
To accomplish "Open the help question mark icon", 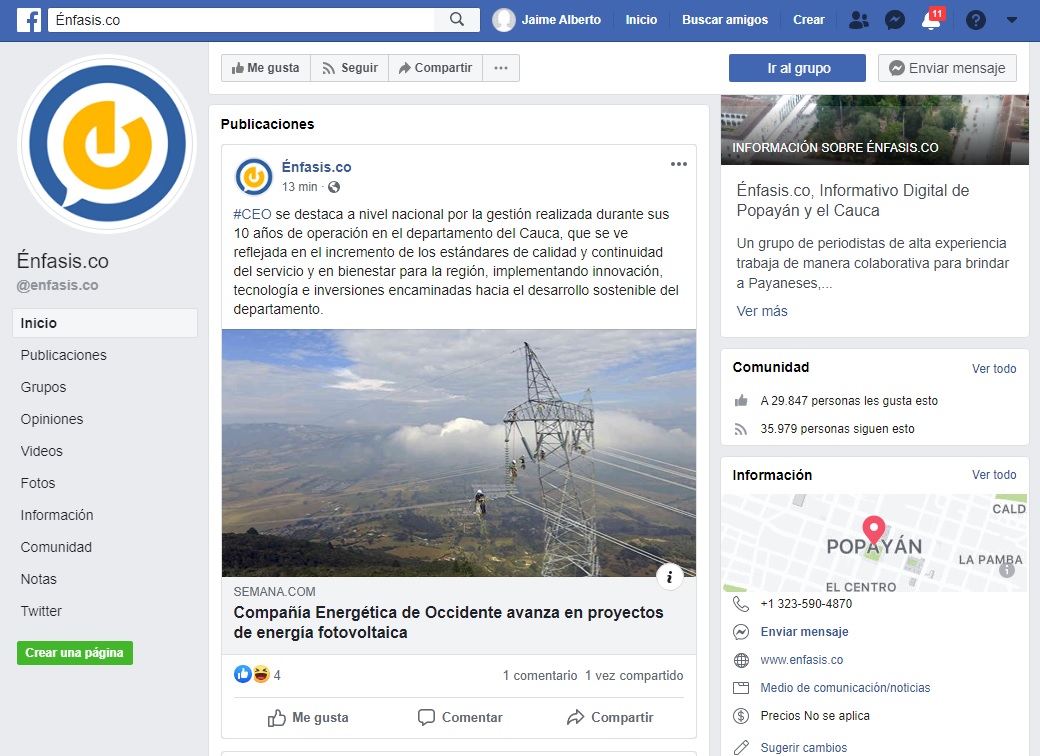I will (975, 20).
